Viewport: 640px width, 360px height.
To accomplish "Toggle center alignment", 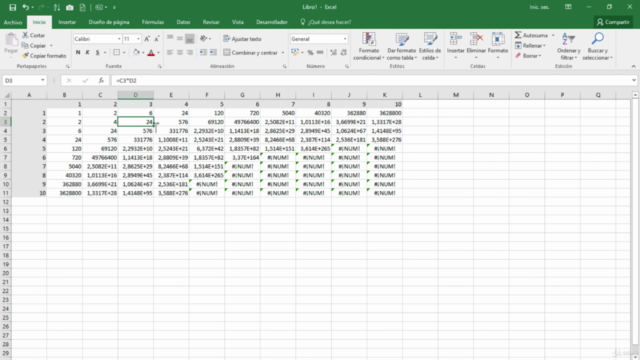I will point(180,52).
